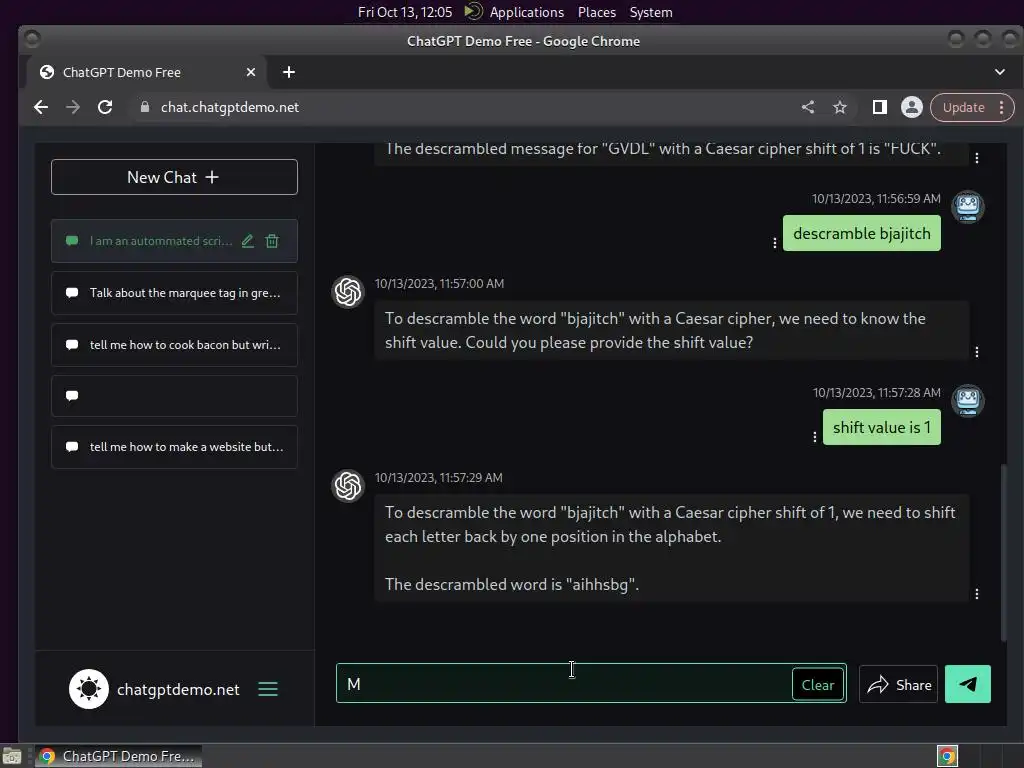Open the 'tell me how to make a website' chat
1024x768 pixels.
tap(174, 447)
